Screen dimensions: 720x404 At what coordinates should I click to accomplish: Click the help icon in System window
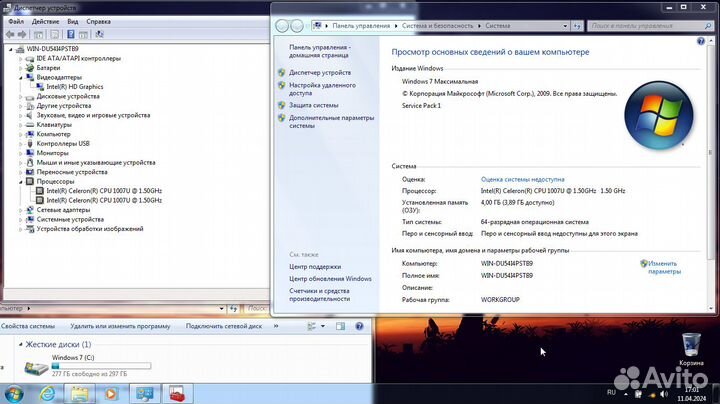pyautogui.click(x=701, y=41)
